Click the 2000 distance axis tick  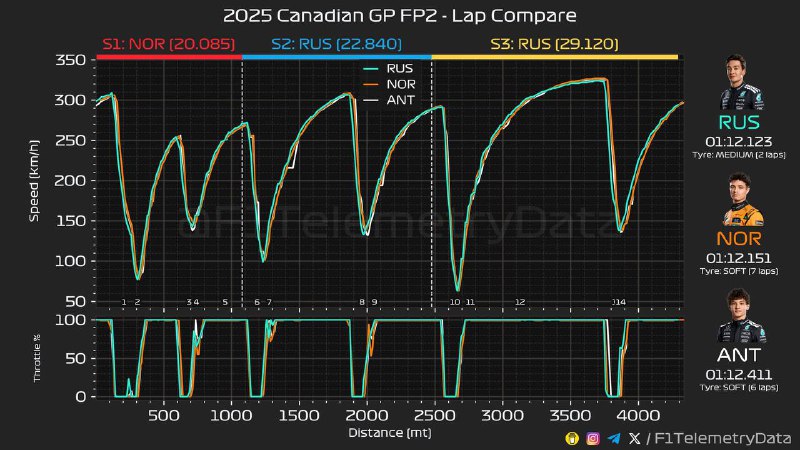click(367, 415)
